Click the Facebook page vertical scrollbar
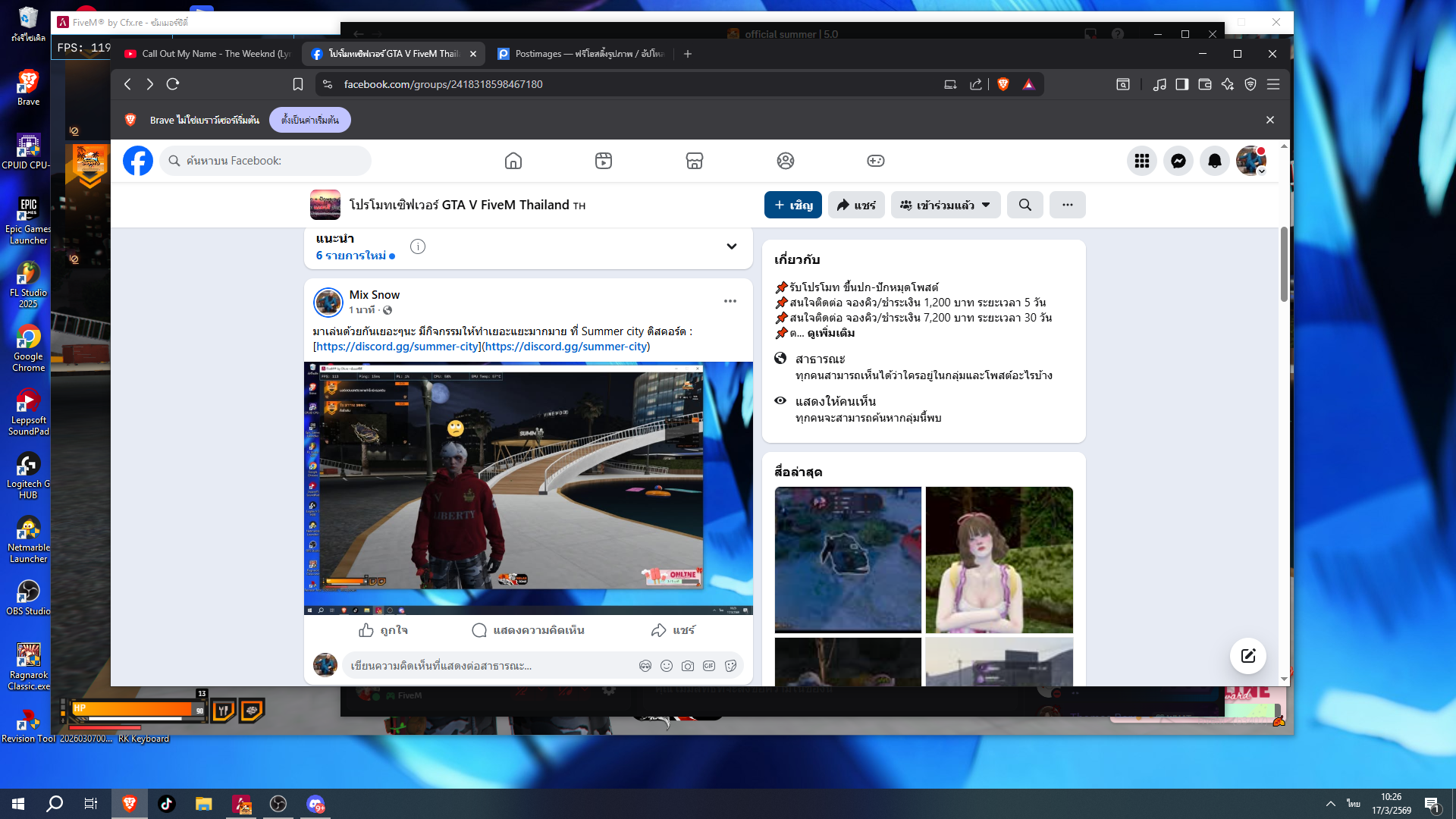 pyautogui.click(x=1284, y=265)
